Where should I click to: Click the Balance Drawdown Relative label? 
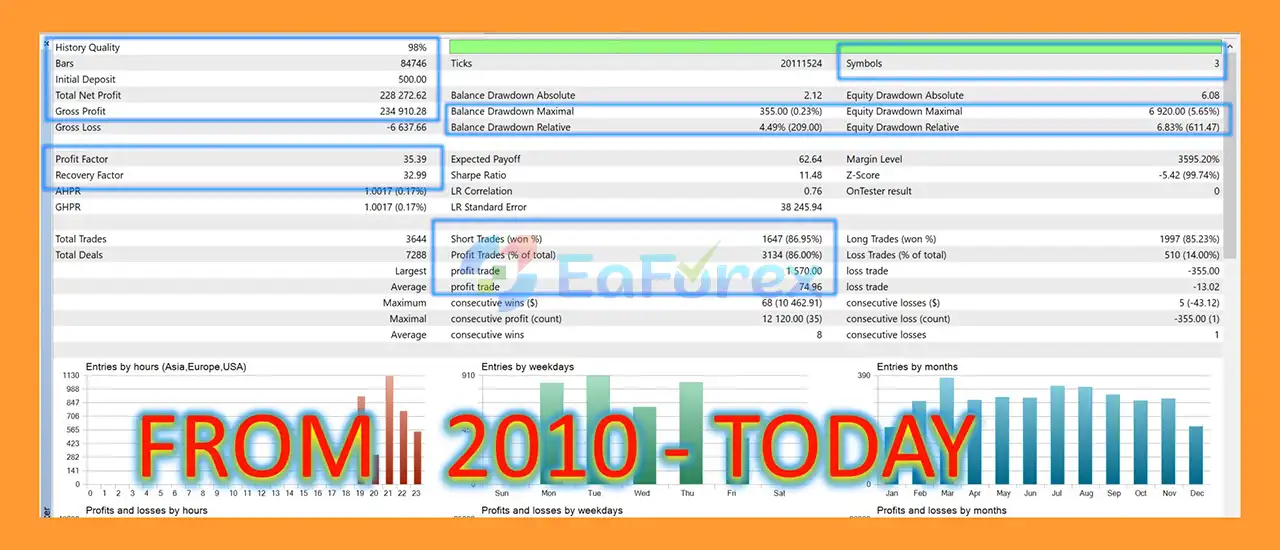(510, 127)
